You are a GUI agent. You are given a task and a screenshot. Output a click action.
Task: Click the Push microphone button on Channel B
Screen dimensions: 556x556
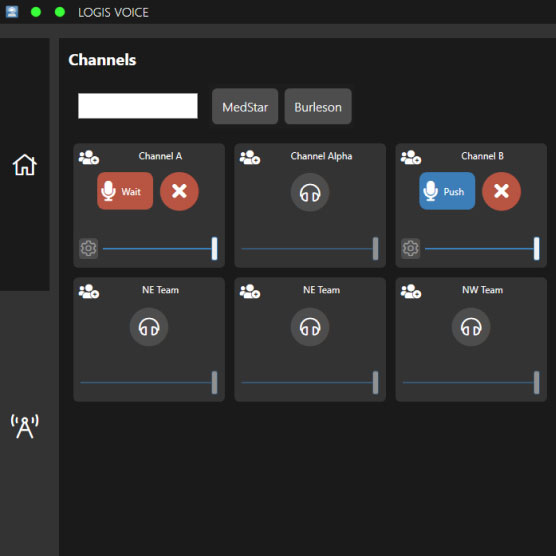(x=447, y=191)
